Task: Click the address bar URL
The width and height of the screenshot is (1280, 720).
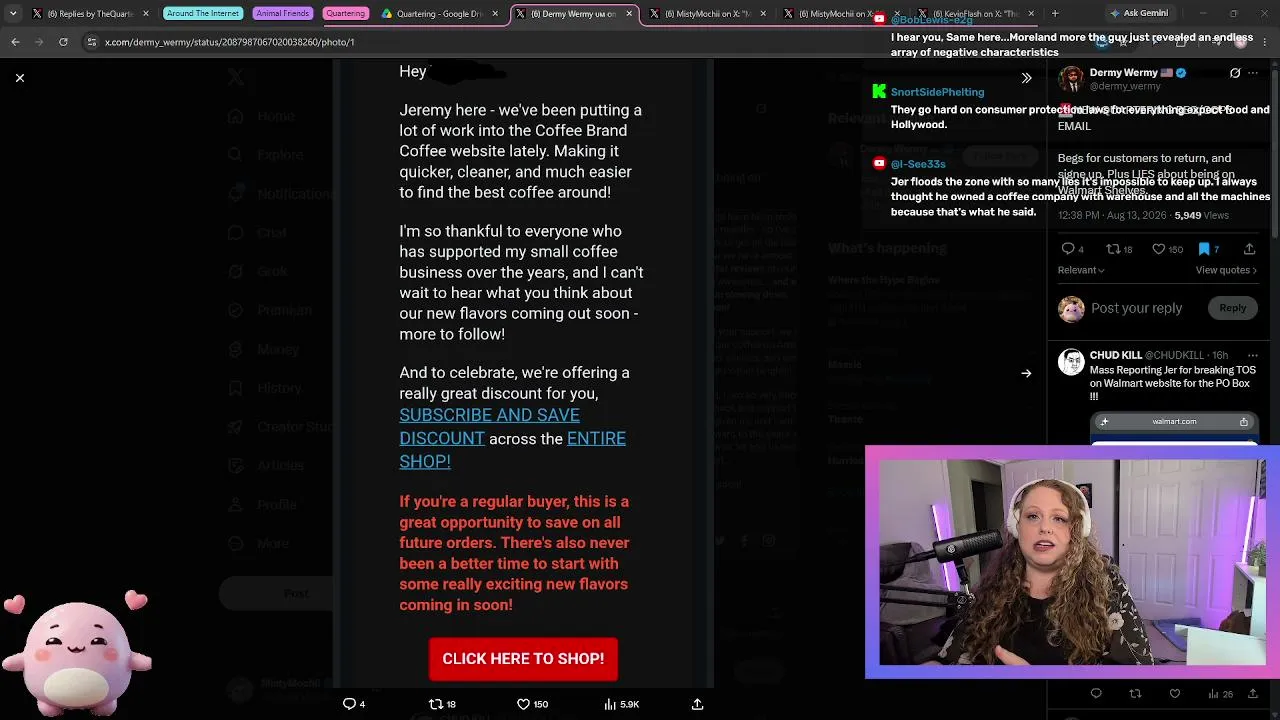Action: [229, 42]
